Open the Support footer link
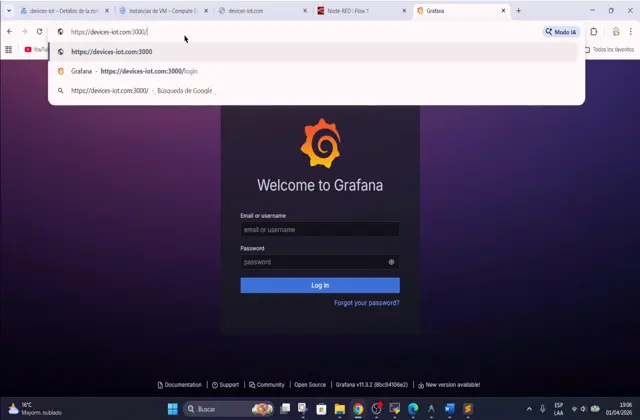640x420 pixels. [x=225, y=384]
